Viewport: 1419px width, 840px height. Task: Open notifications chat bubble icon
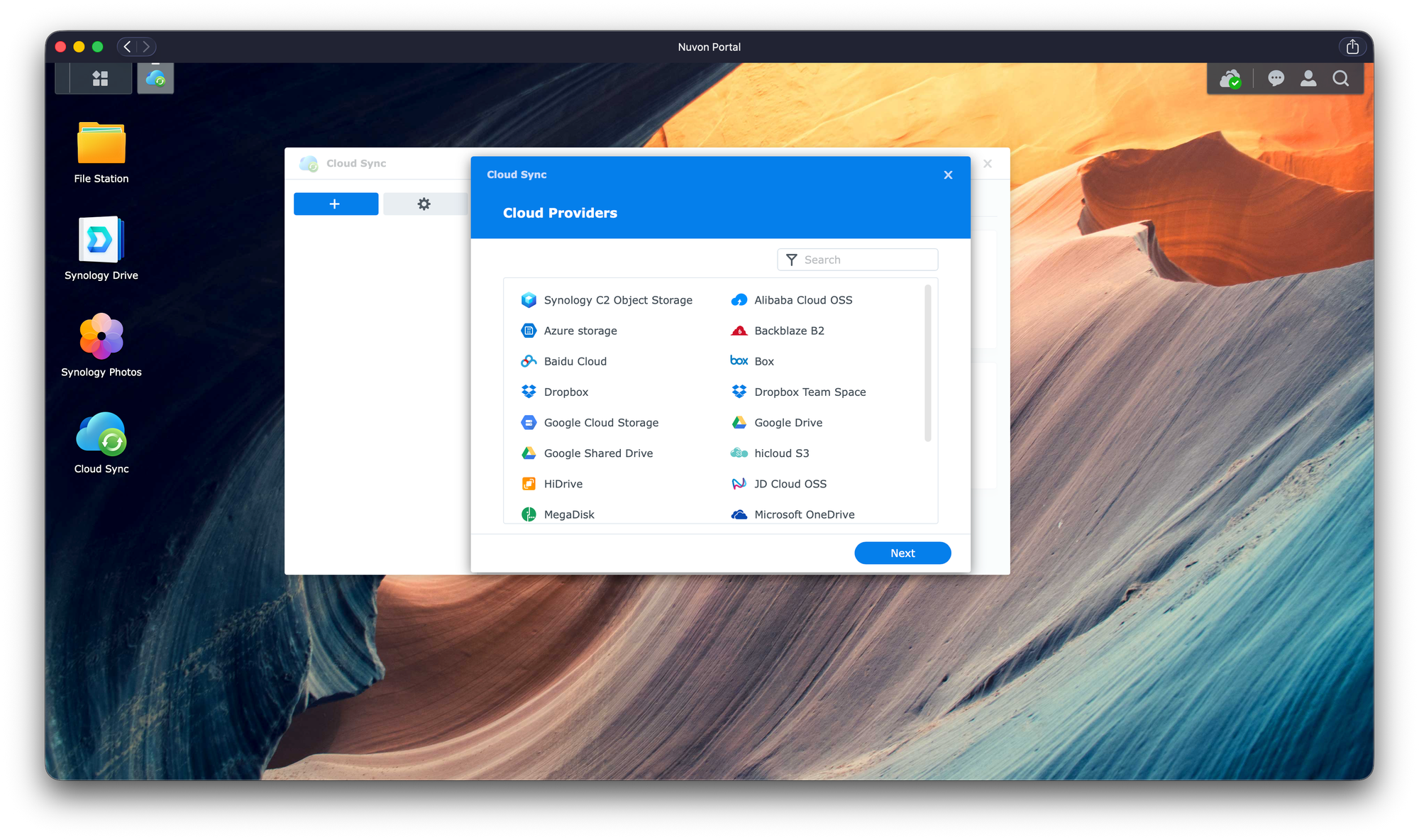click(1276, 79)
